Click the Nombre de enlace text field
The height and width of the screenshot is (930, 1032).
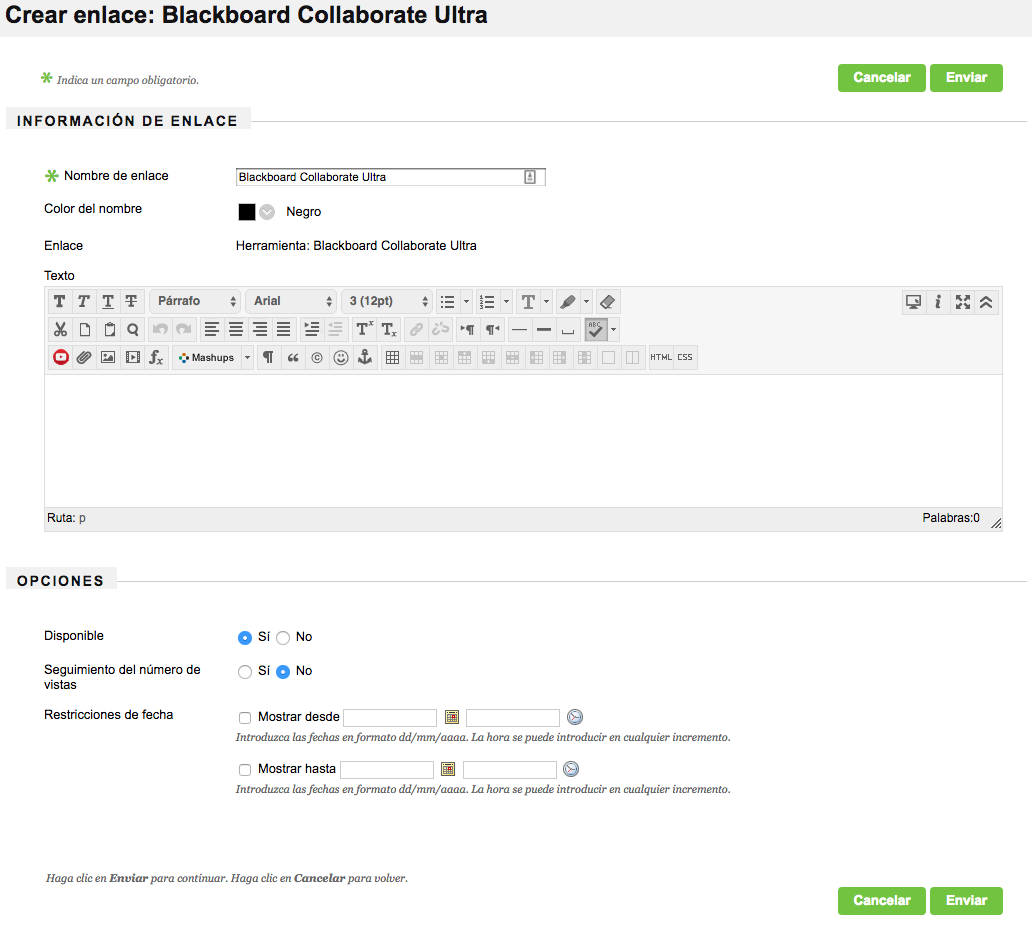(390, 177)
